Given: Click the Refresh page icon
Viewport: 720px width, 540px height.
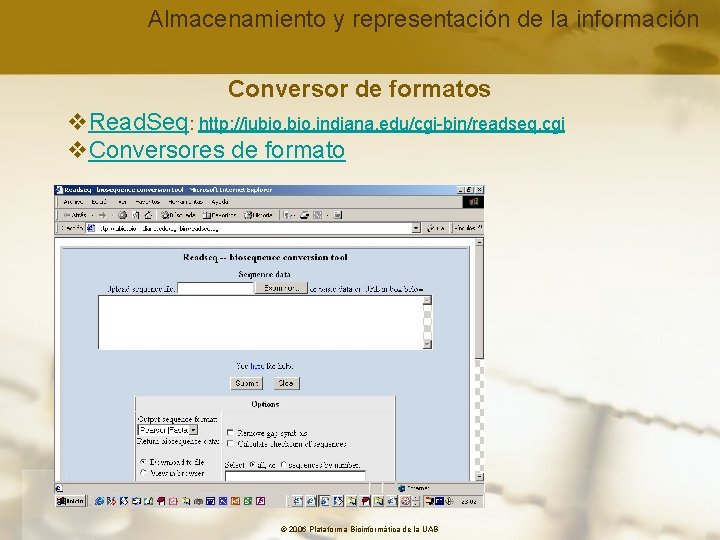Looking at the screenshot, I should pos(136,215).
